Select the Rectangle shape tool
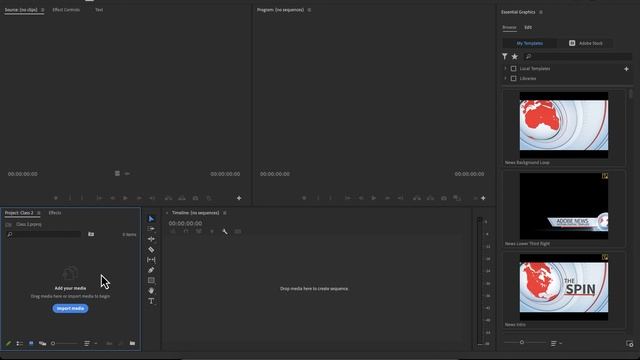The width and height of the screenshot is (640, 360). pos(151,280)
